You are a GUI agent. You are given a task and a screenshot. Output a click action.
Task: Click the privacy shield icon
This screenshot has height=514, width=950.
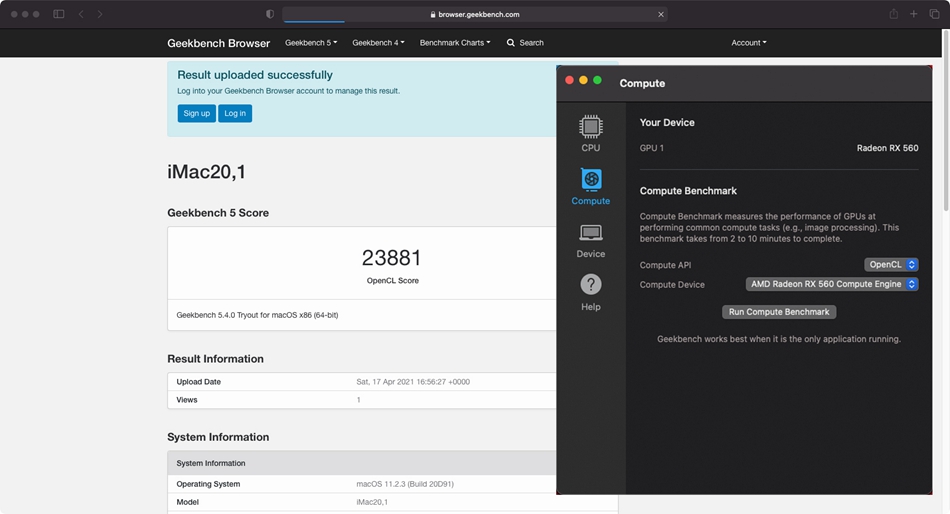click(x=270, y=14)
